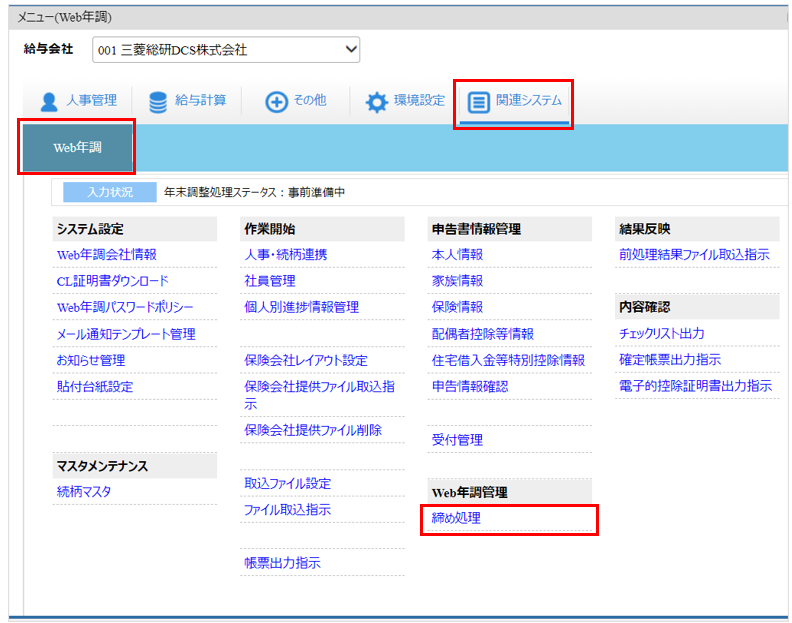
Task: Click the list icon beside 関連システム
Action: point(478,102)
